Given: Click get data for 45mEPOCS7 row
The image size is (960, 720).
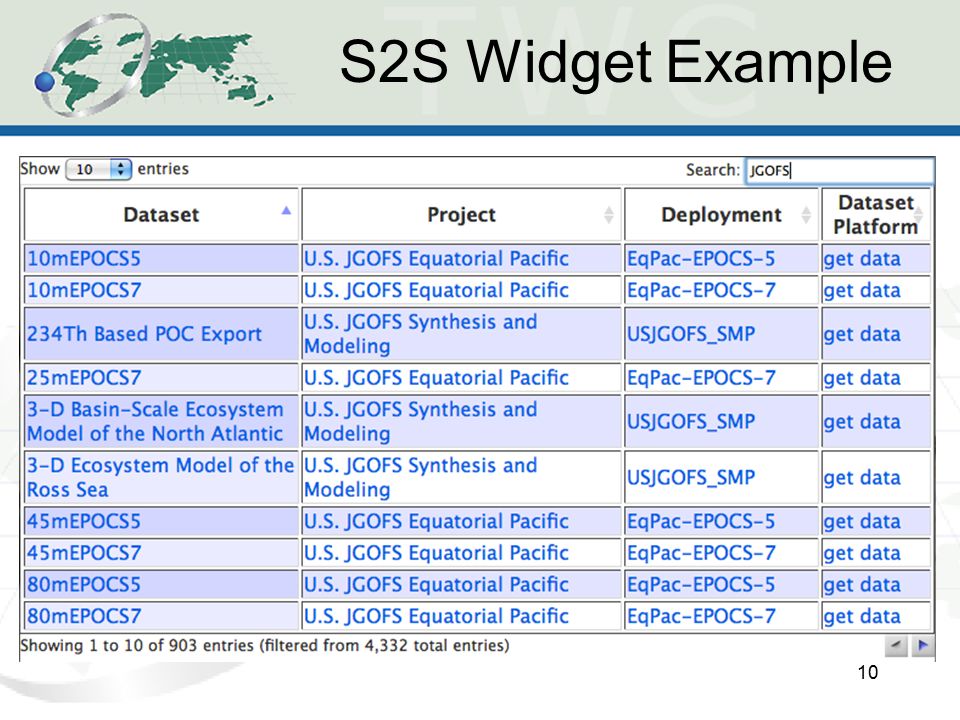Looking at the screenshot, I should tap(862, 553).
